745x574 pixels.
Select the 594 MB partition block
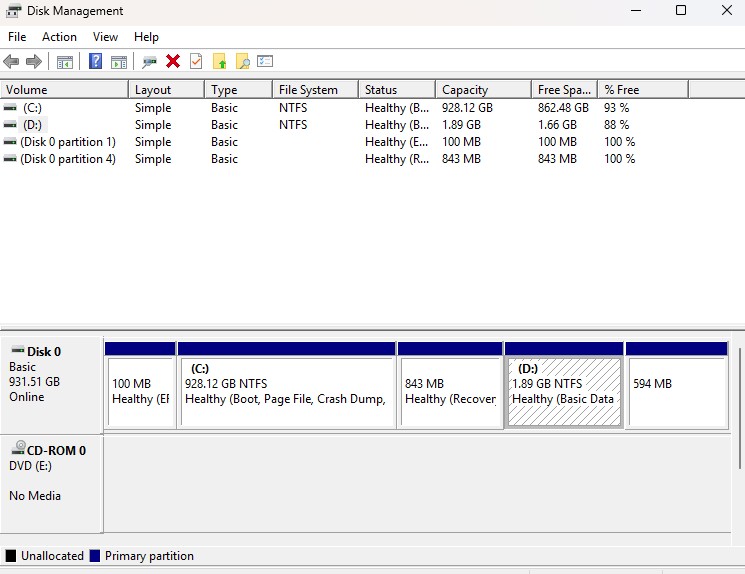pyautogui.click(x=676, y=391)
